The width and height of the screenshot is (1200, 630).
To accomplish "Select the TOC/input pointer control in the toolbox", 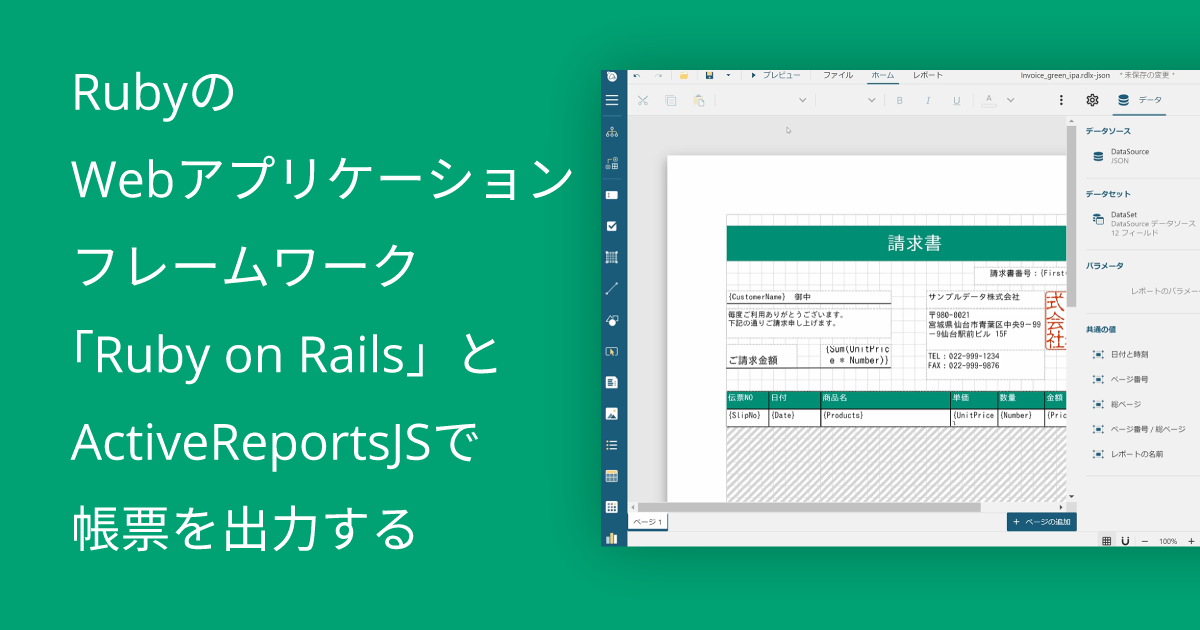I will tap(612, 351).
